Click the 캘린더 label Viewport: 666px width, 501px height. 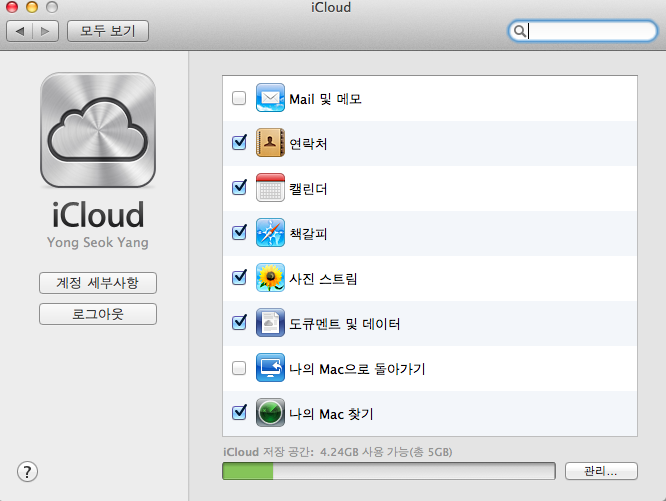[x=308, y=189]
